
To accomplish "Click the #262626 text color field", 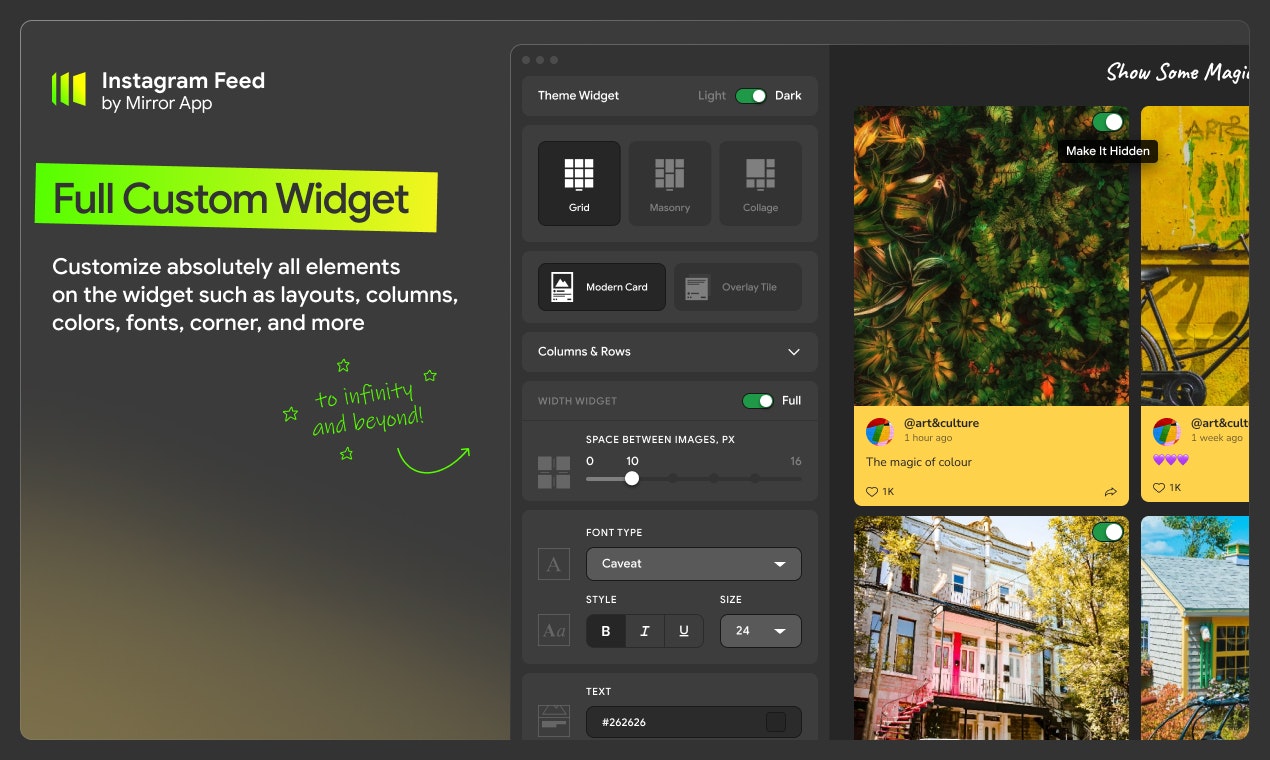I will 694,722.
